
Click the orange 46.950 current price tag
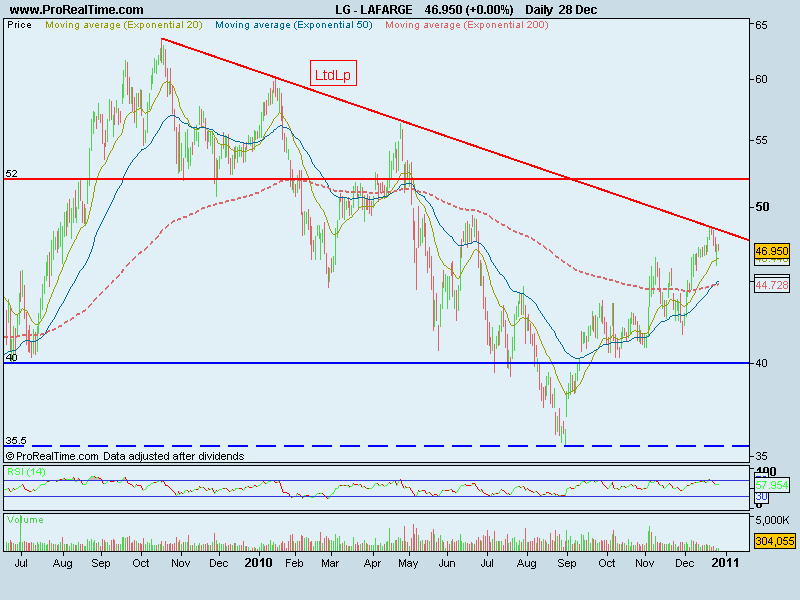click(771, 251)
